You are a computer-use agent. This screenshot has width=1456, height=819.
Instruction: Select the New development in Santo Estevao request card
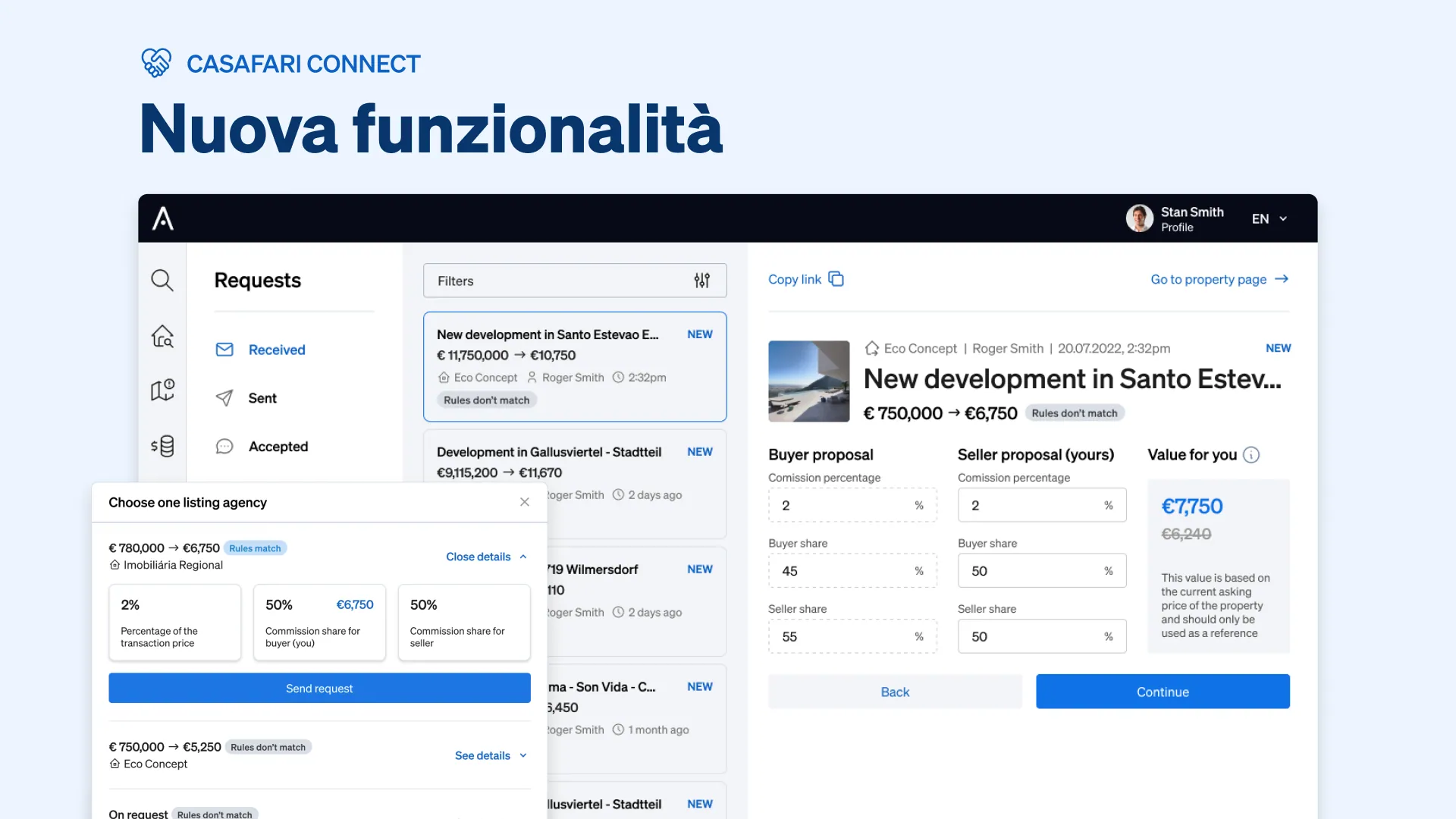click(575, 366)
